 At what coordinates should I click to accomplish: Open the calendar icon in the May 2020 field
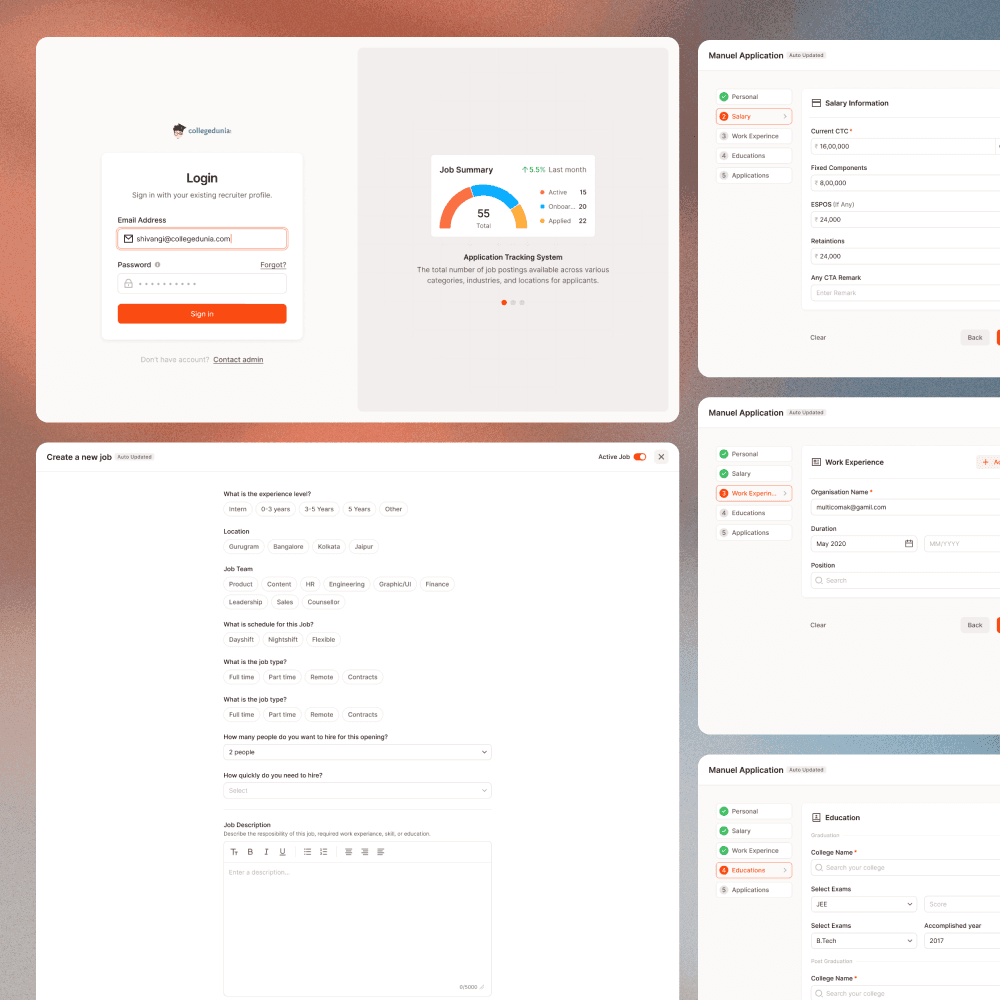[x=909, y=543]
